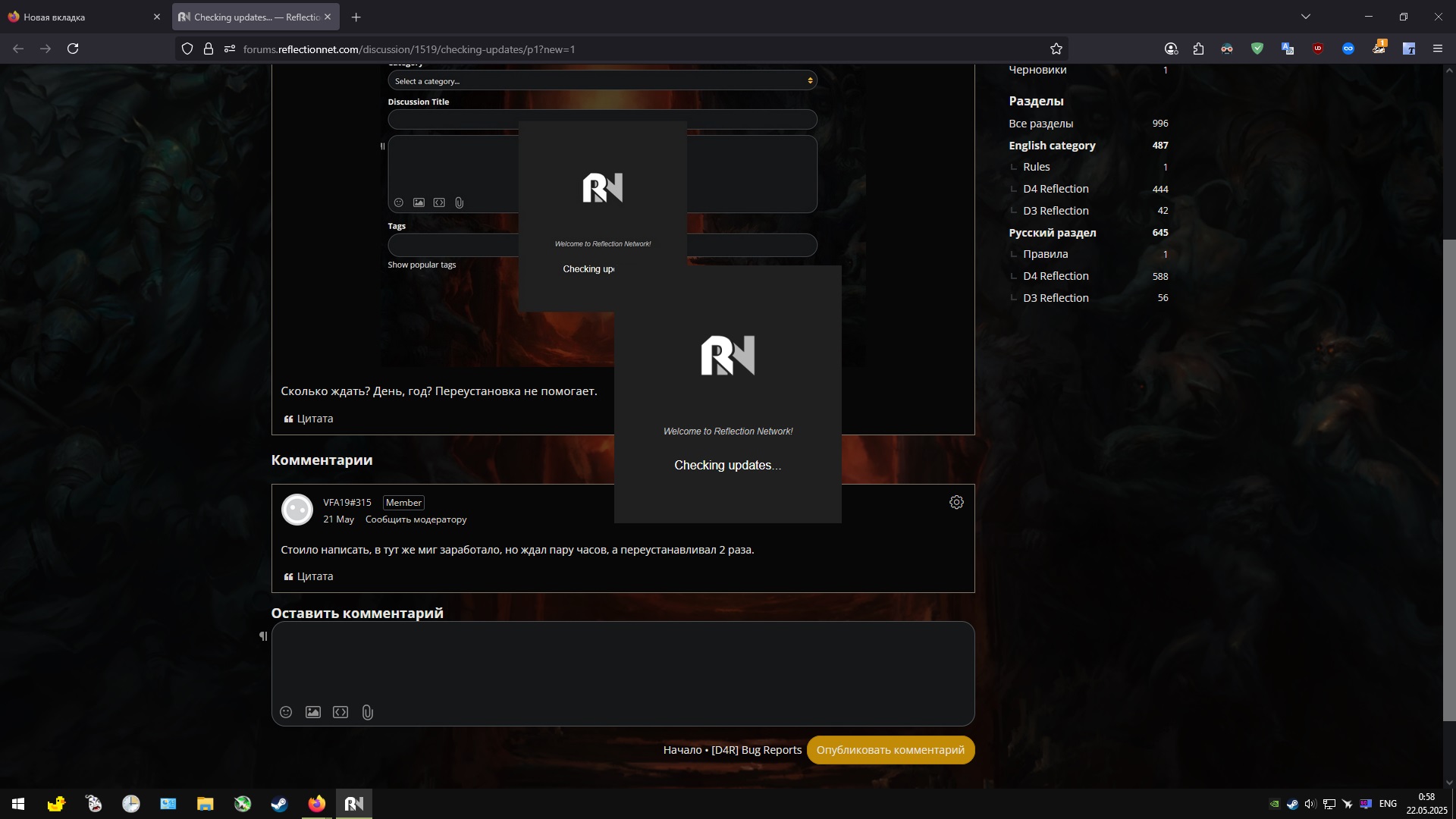Open Rules under English category
1456x819 pixels.
(x=1036, y=167)
